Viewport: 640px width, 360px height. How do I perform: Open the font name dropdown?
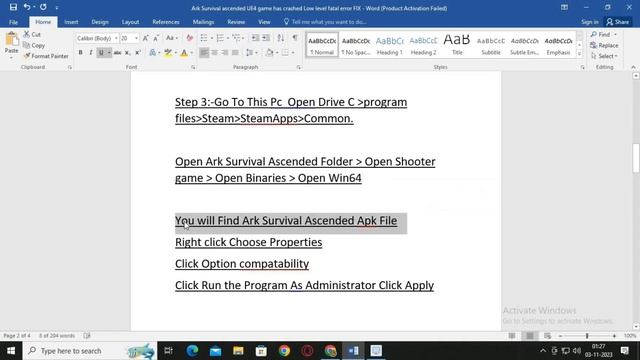116,38
